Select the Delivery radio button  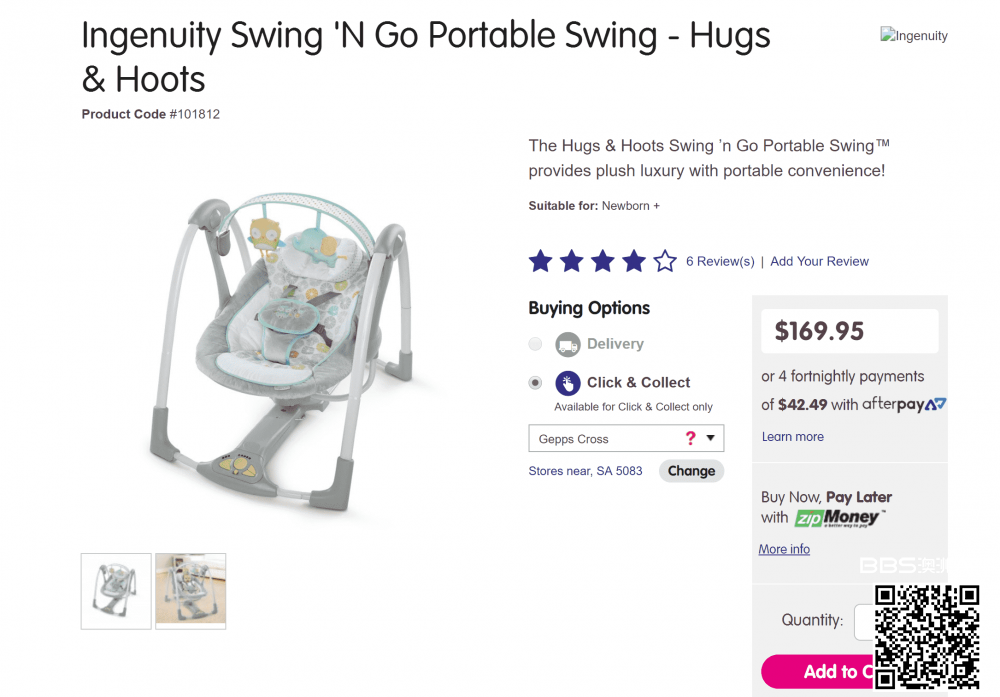536,345
